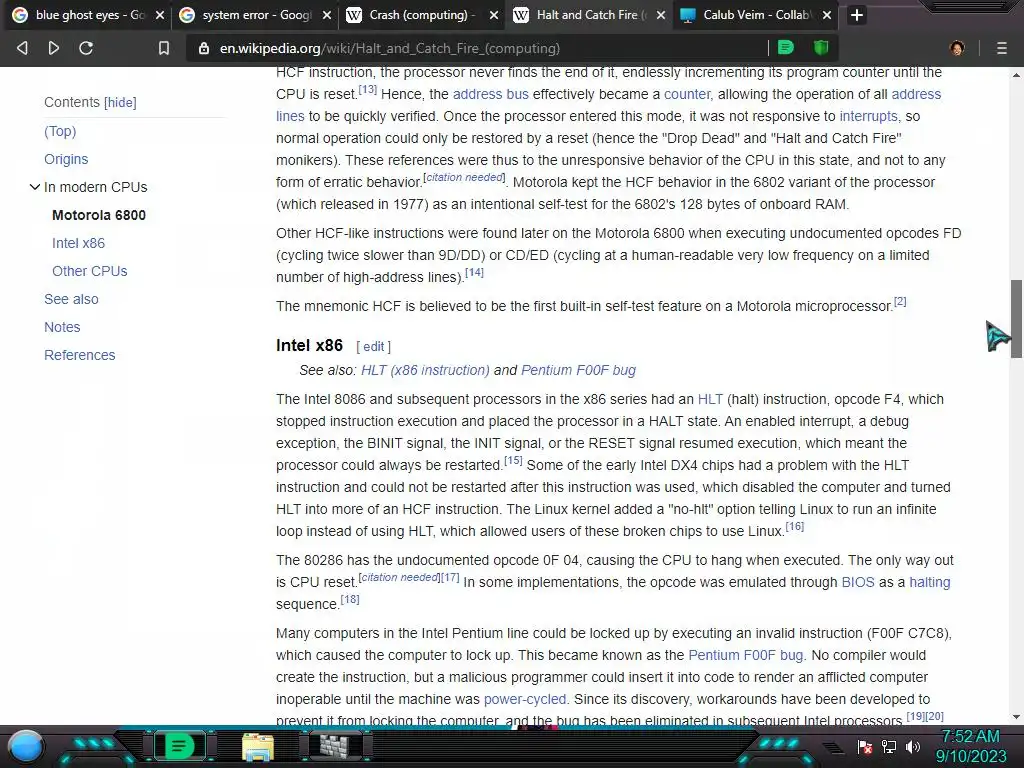The image size is (1024, 768).
Task: Go to Motorola 6800 in contents
Action: tap(99, 215)
